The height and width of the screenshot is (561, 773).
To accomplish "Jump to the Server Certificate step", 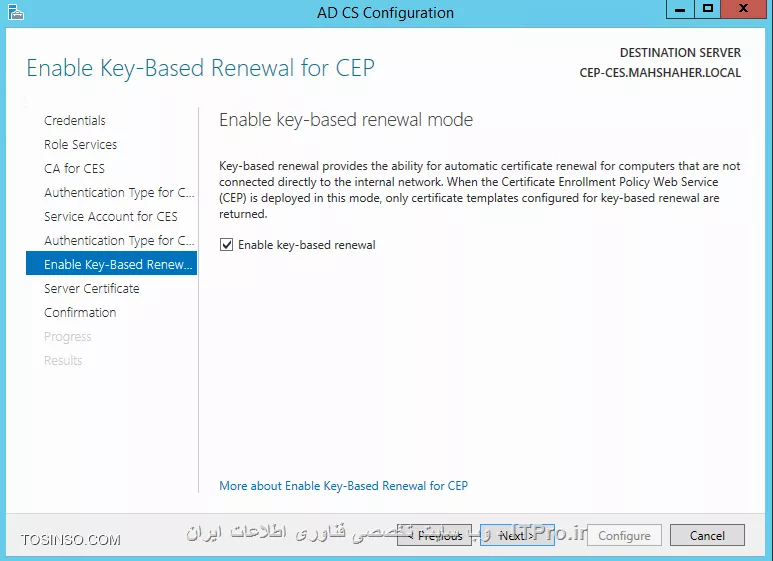I will click(92, 288).
